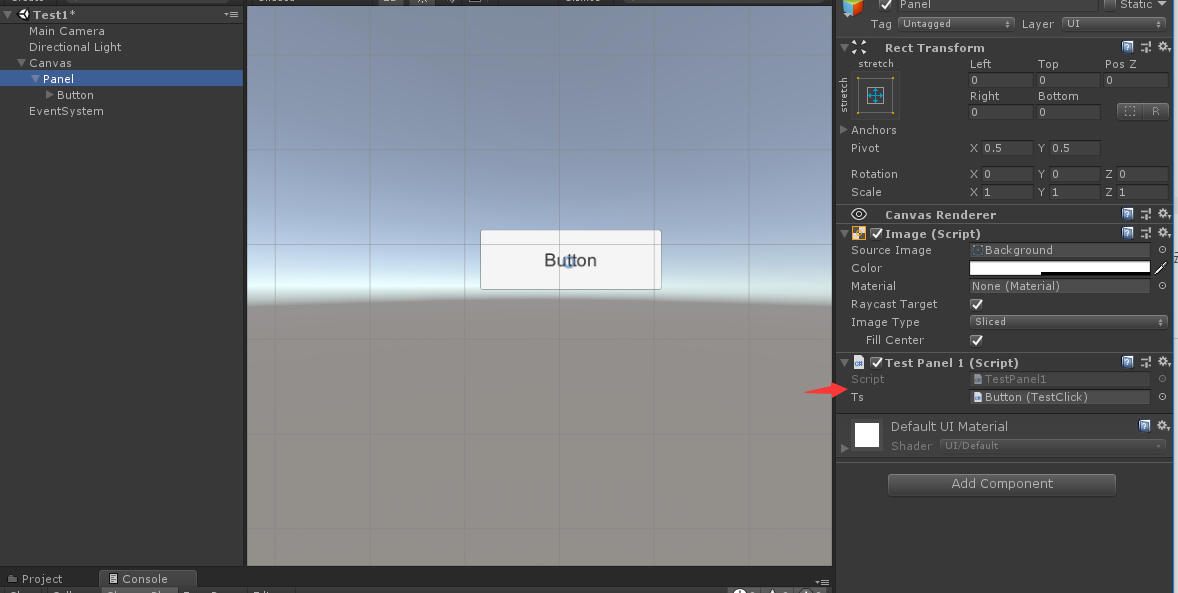The width and height of the screenshot is (1178, 593).
Task: Open the Source Image object picker circle
Action: 1160,250
